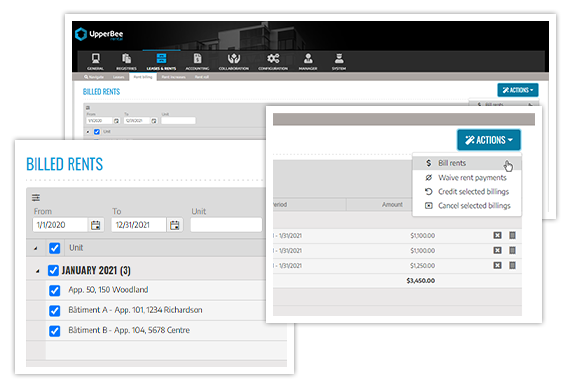This screenshot has height=390, width=570.
Task: Cancel the $1,250.00 billing row
Action: point(497,265)
